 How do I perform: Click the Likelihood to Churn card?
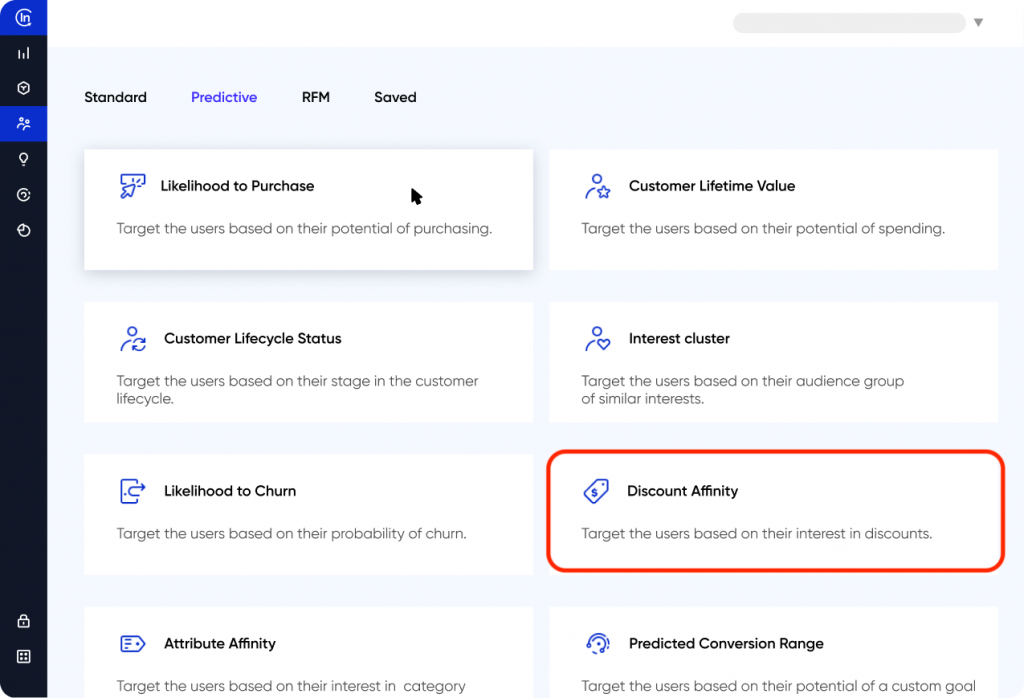308,514
